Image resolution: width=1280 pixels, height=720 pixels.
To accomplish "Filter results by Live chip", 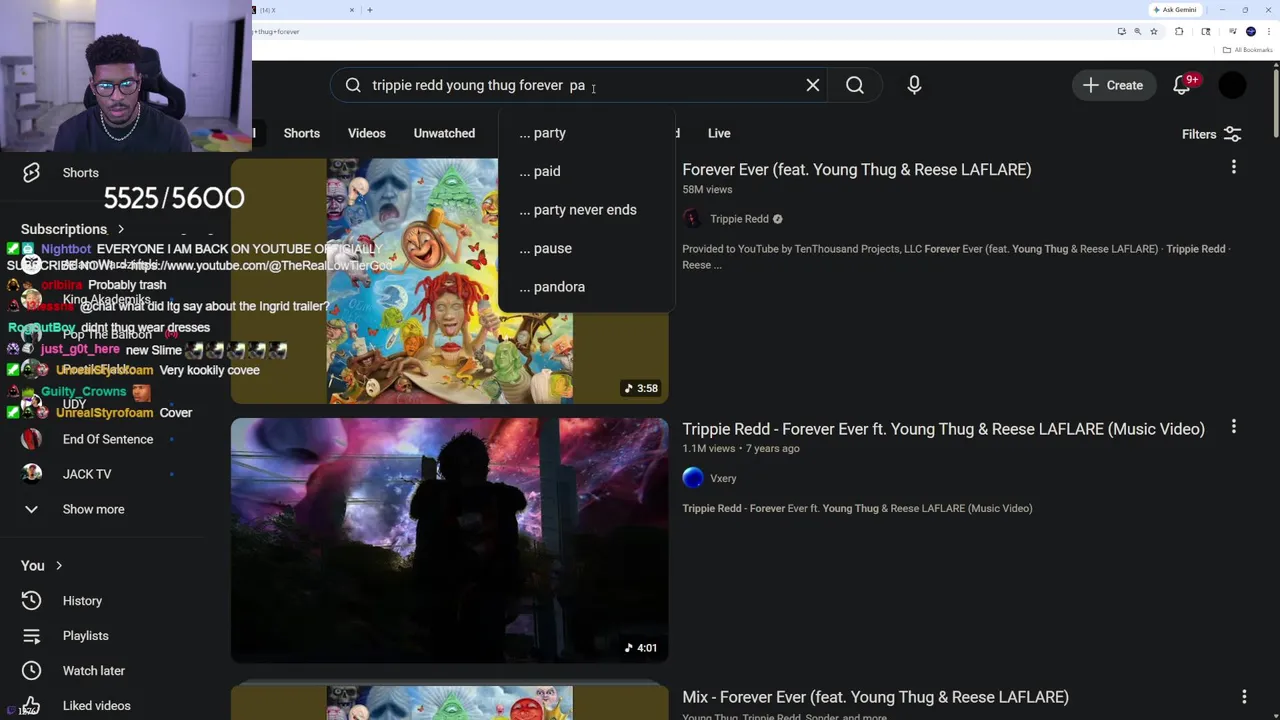I will [719, 133].
